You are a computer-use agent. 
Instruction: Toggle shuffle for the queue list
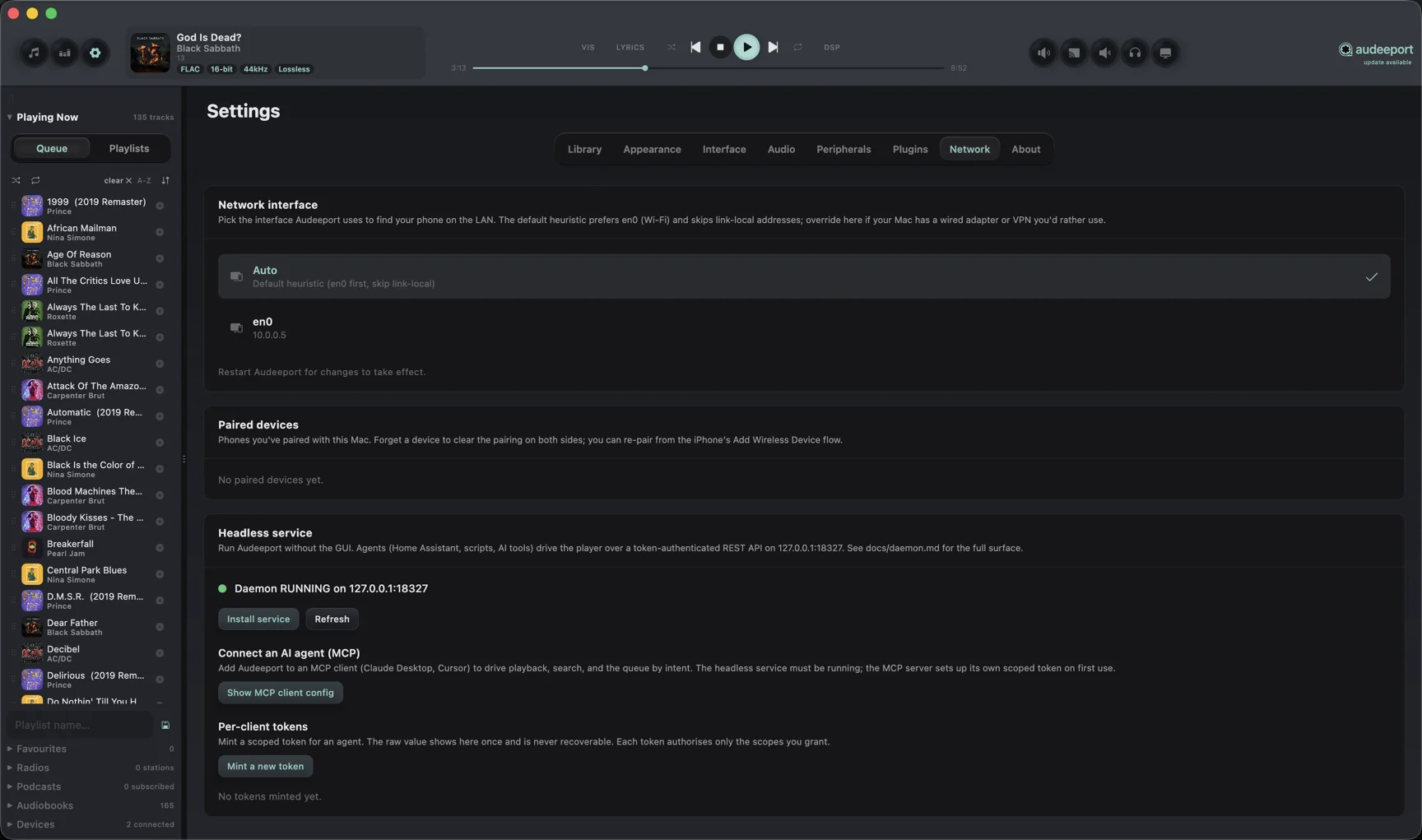(x=16, y=180)
